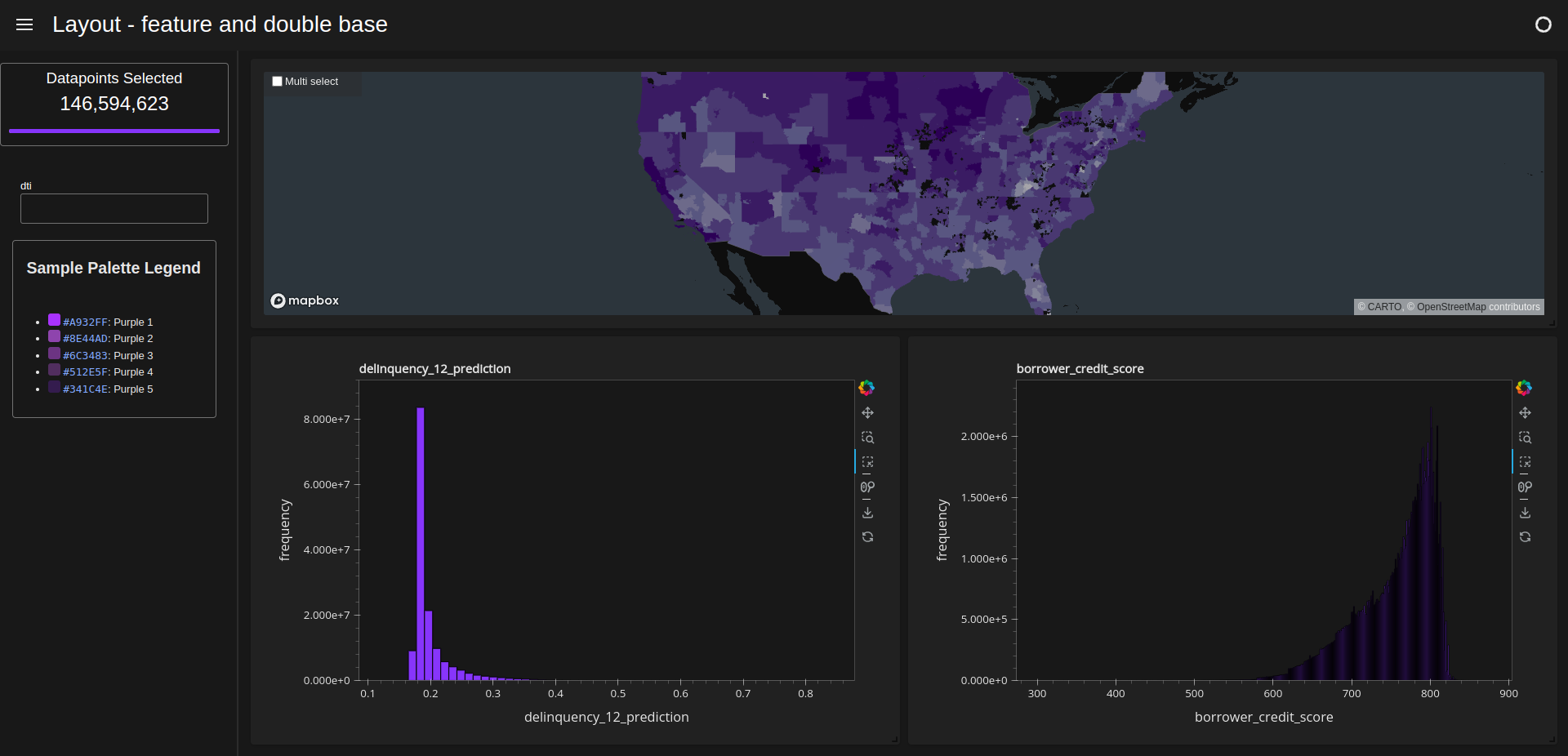Click Reset icon on credit score chart
Screen dimensions: 1568x756
coord(1525,537)
